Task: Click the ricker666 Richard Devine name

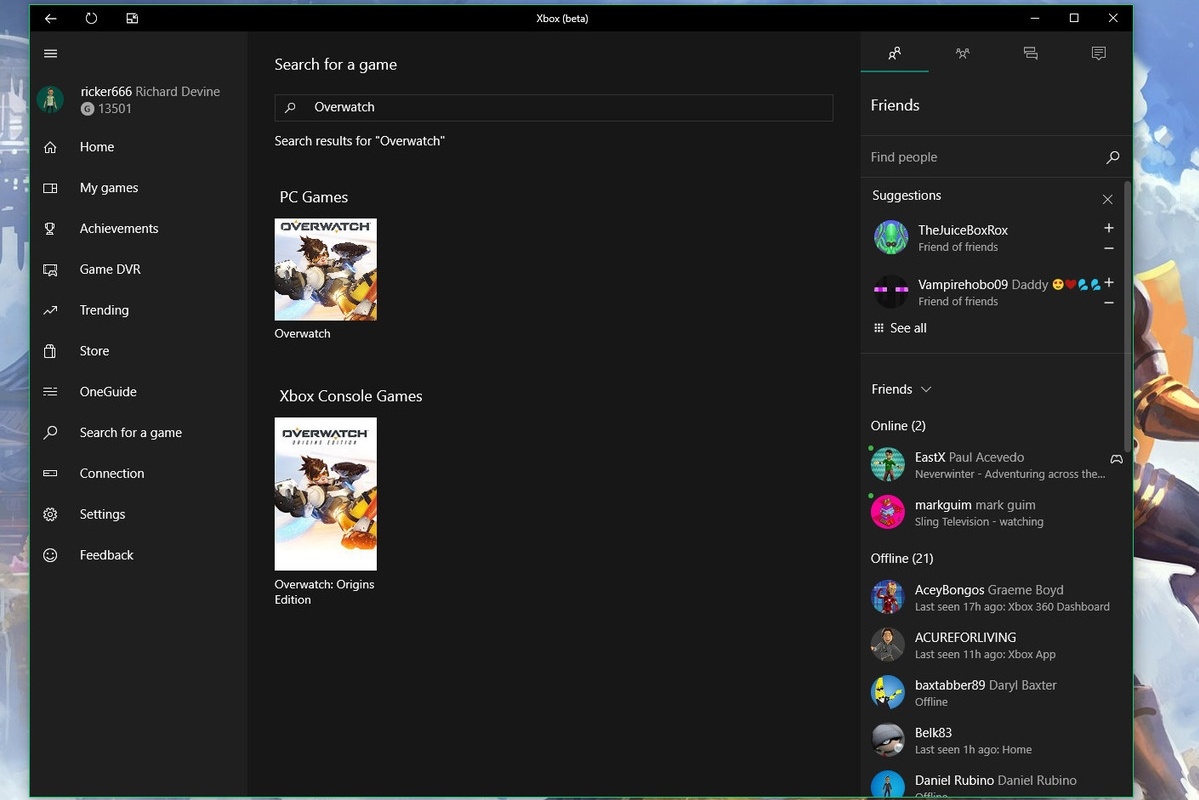Action: [150, 92]
